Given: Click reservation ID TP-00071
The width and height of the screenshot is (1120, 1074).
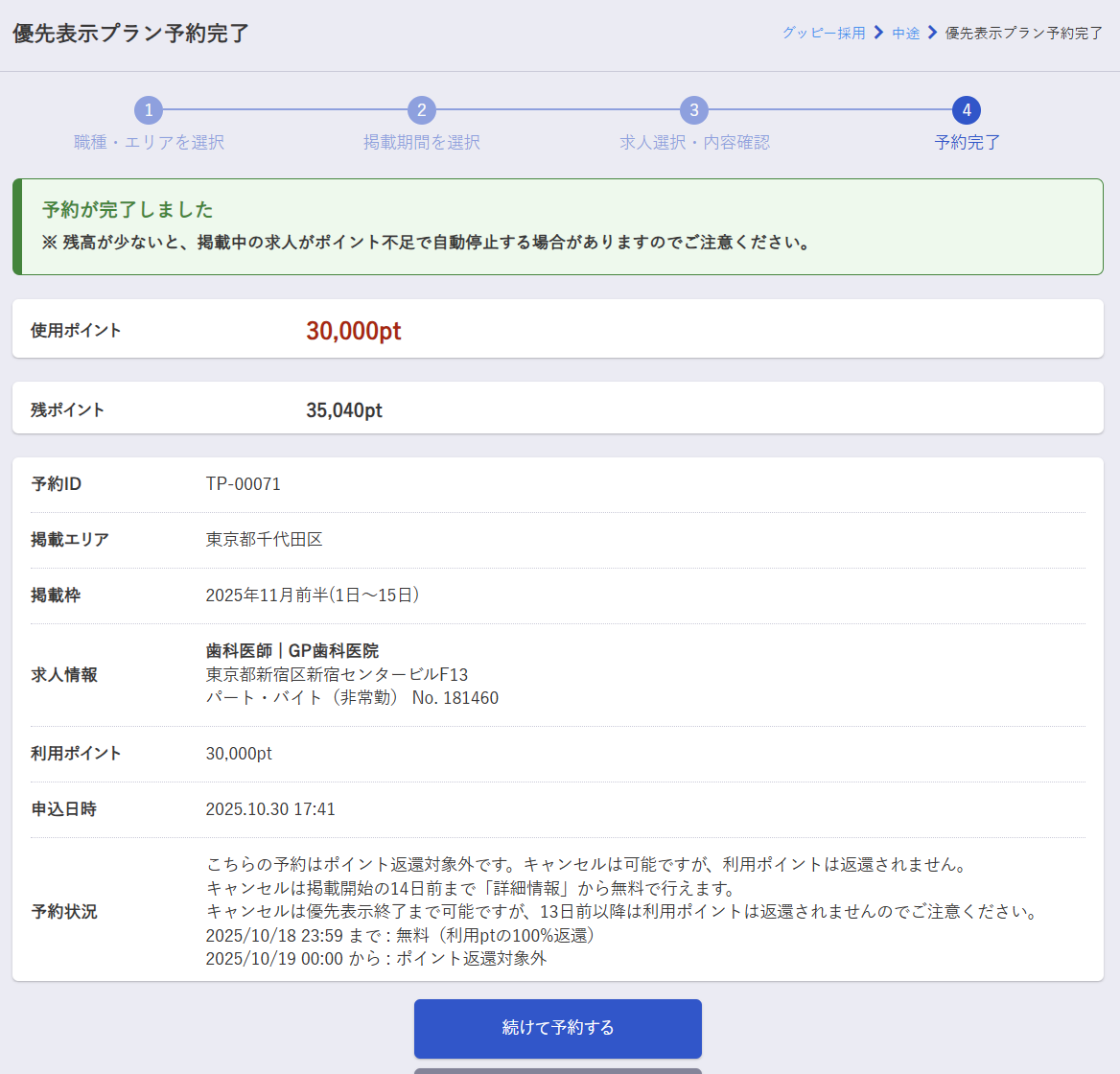Looking at the screenshot, I should click(x=244, y=484).
